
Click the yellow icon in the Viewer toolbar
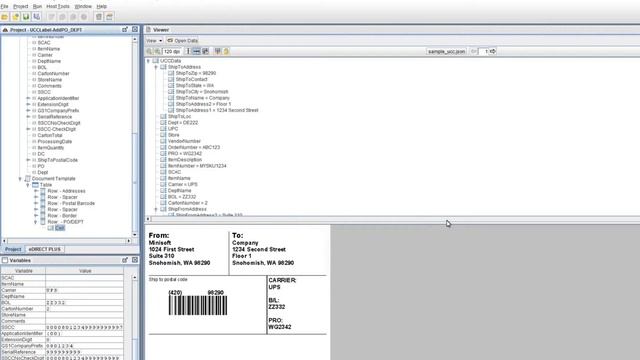click(x=226, y=51)
